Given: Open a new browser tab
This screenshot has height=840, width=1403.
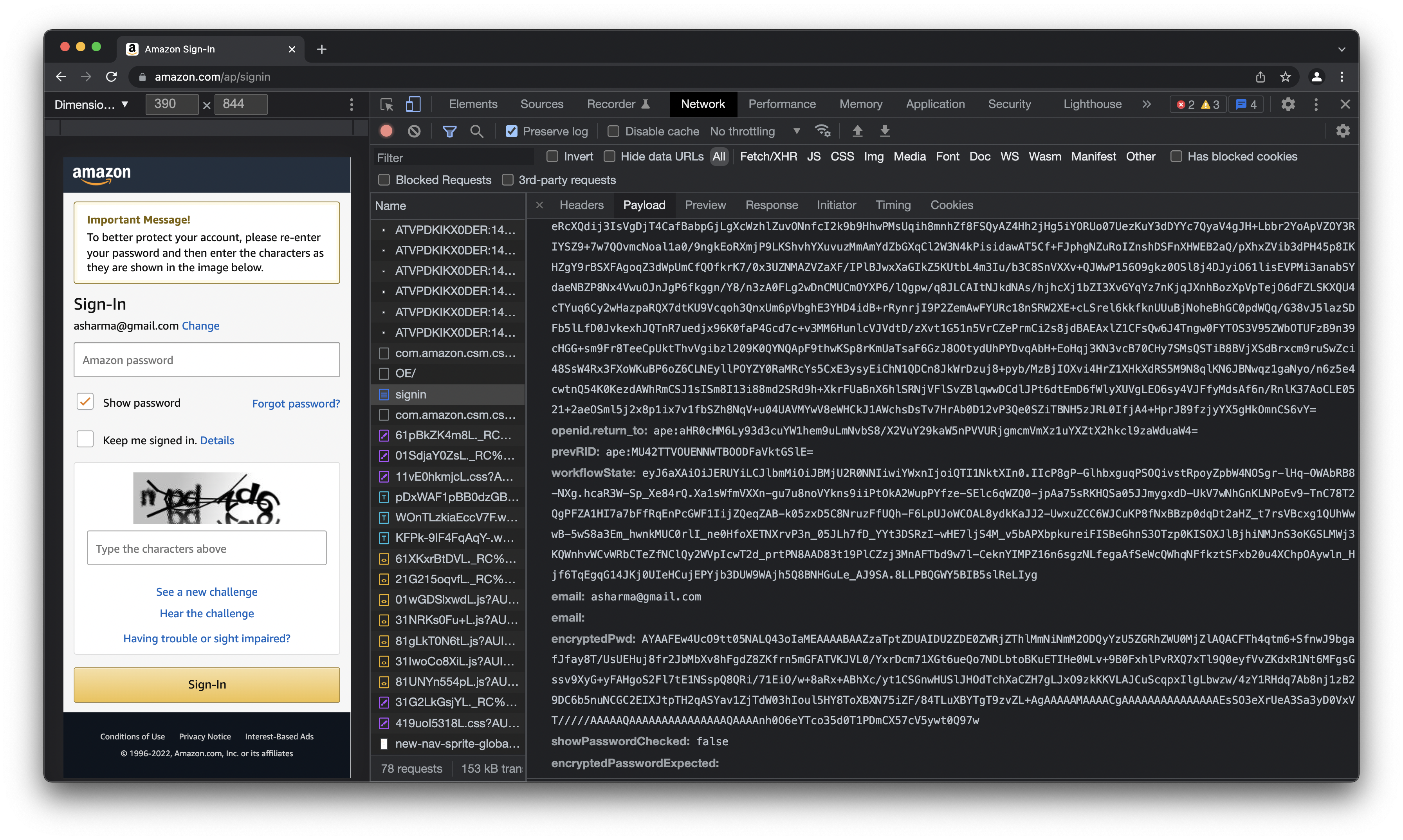Looking at the screenshot, I should coord(321,49).
